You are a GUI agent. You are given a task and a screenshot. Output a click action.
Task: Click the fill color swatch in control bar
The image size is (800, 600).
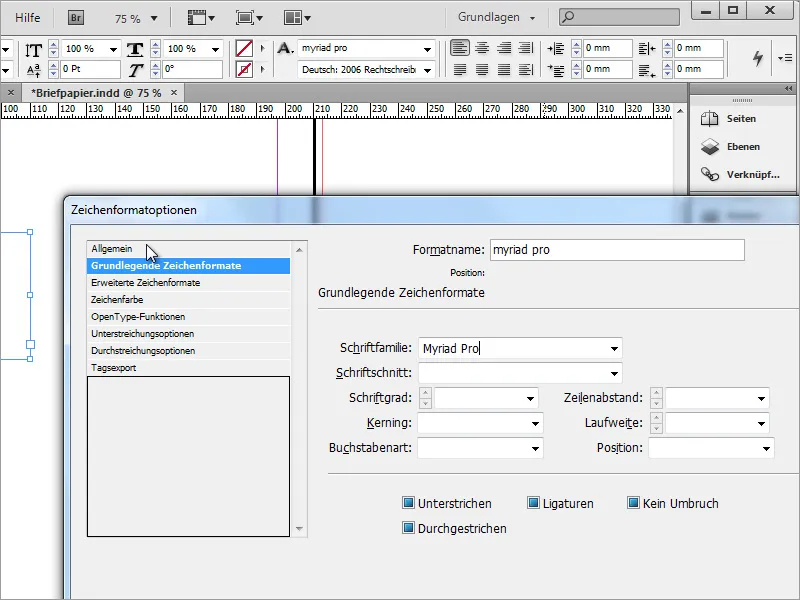pyautogui.click(x=244, y=48)
